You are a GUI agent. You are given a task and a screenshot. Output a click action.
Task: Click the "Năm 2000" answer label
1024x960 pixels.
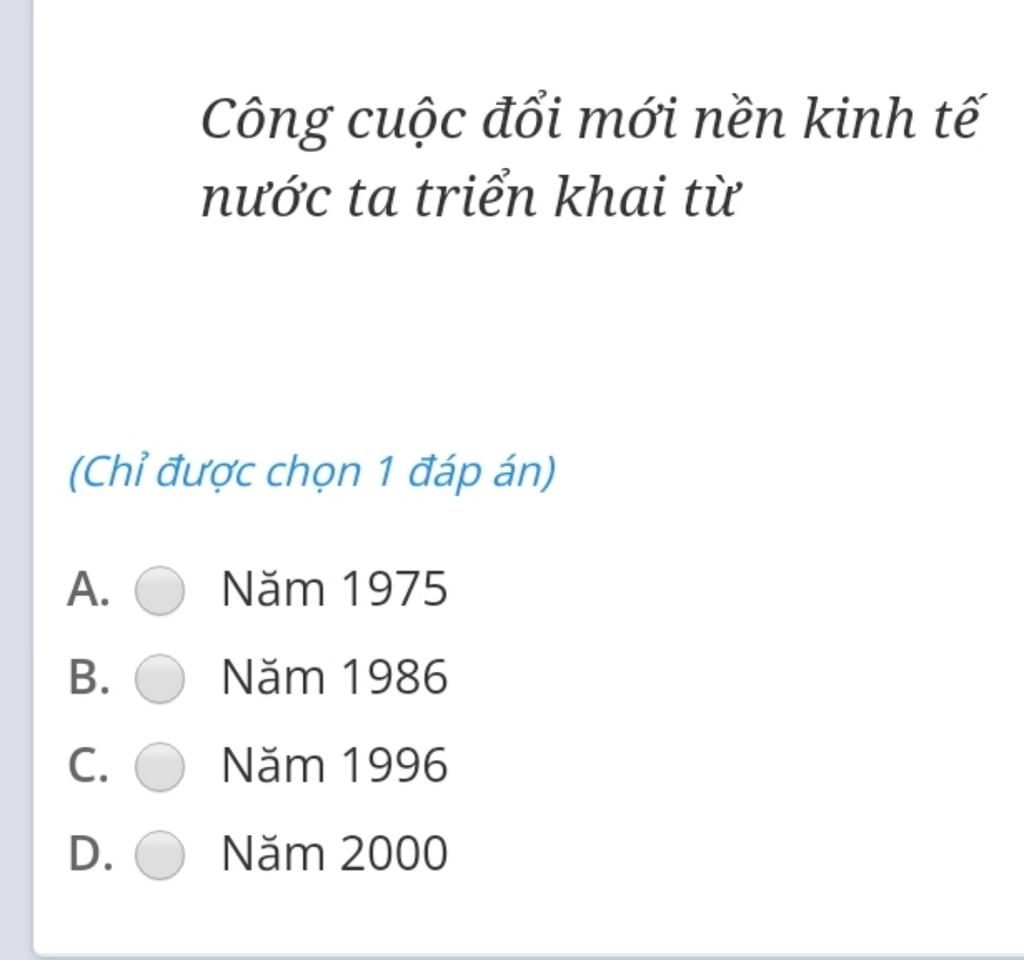[334, 854]
